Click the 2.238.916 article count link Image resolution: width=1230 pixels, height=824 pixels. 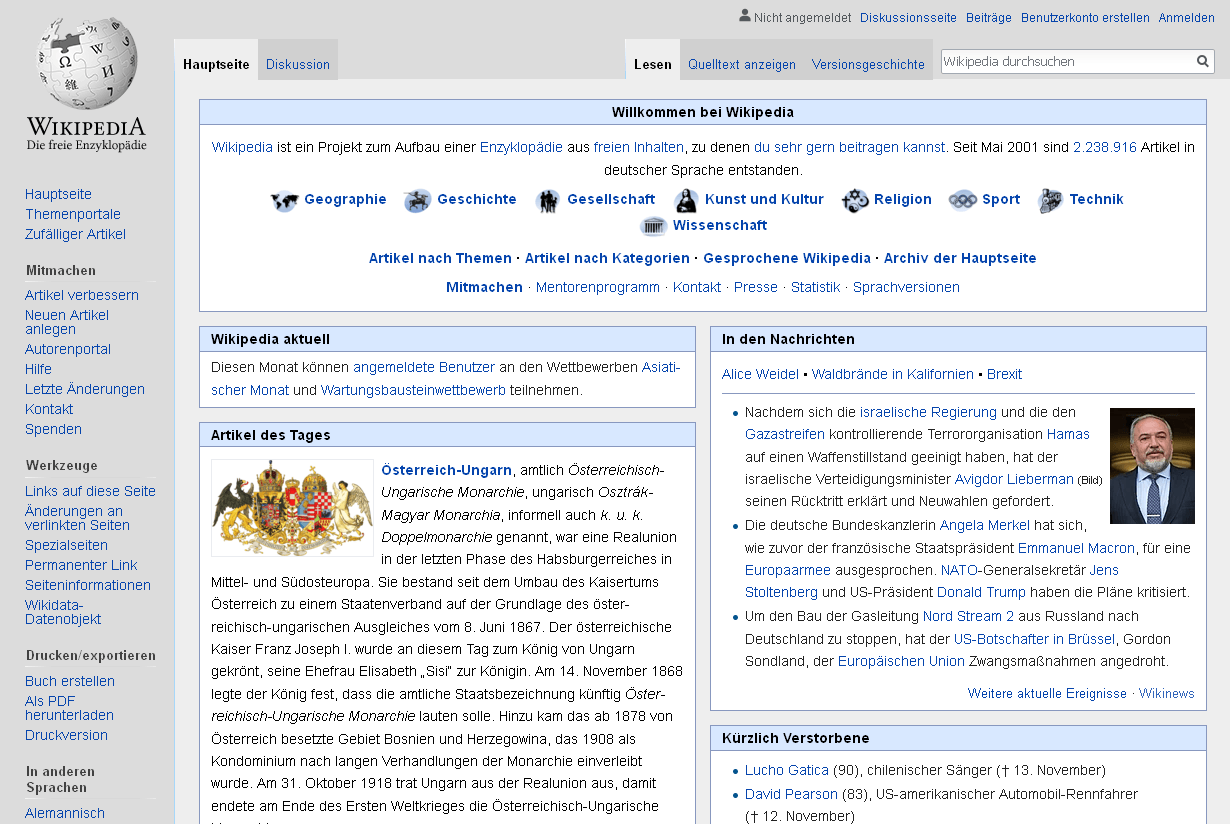(1105, 147)
